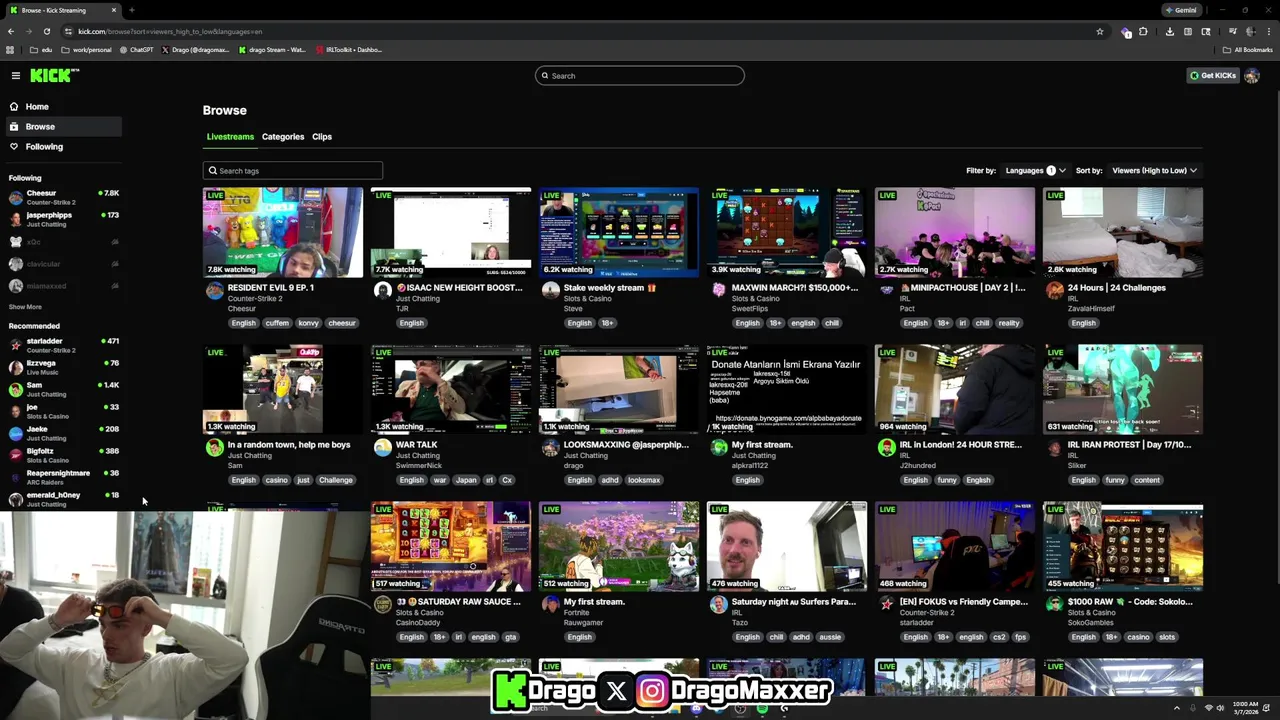The height and width of the screenshot is (720, 1280).
Task: Open jasperphipps channel in sidebar
Action: coord(62,219)
